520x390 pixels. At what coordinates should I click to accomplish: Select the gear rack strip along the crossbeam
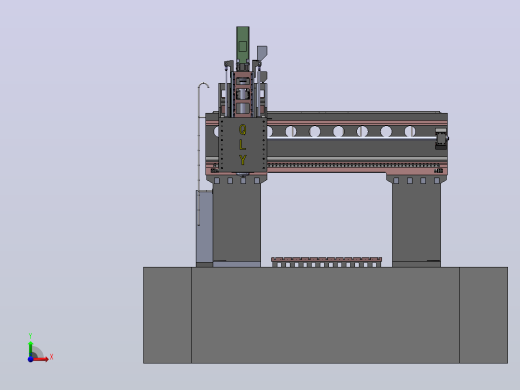point(353,165)
